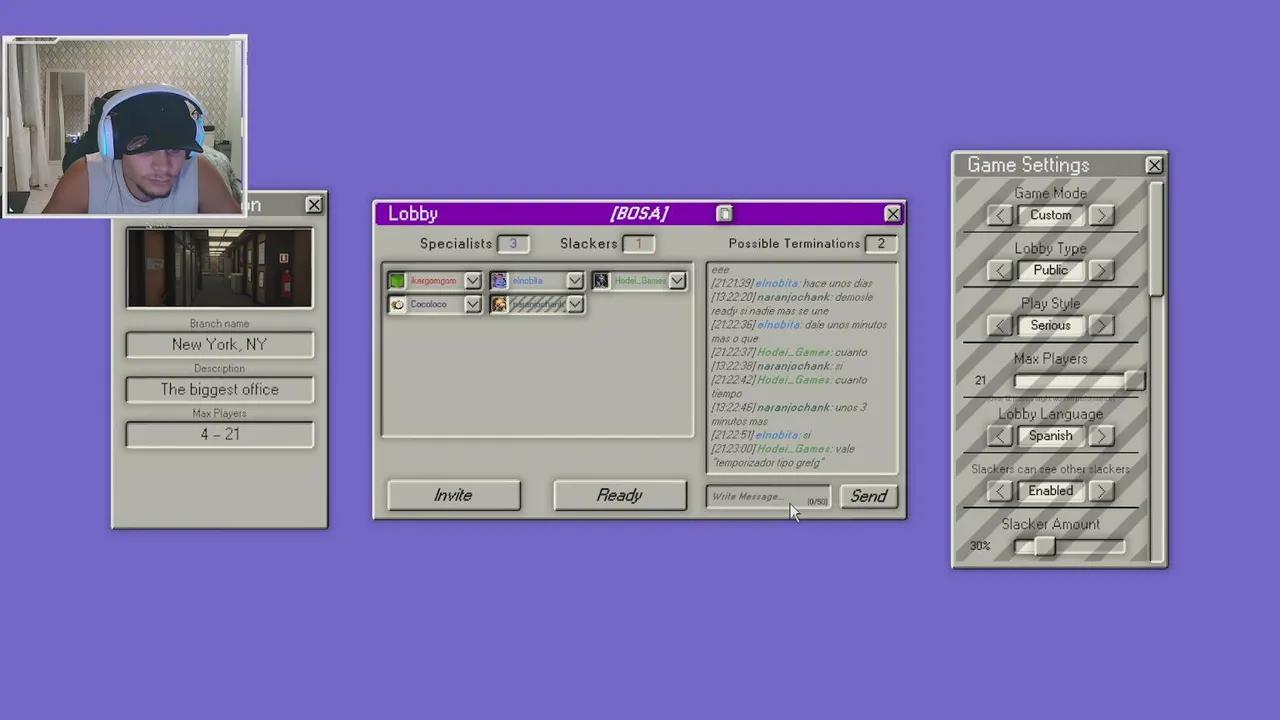Image resolution: width=1280 pixels, height=720 pixels.
Task: Click the "Custom" game mode value
Action: point(1051,215)
